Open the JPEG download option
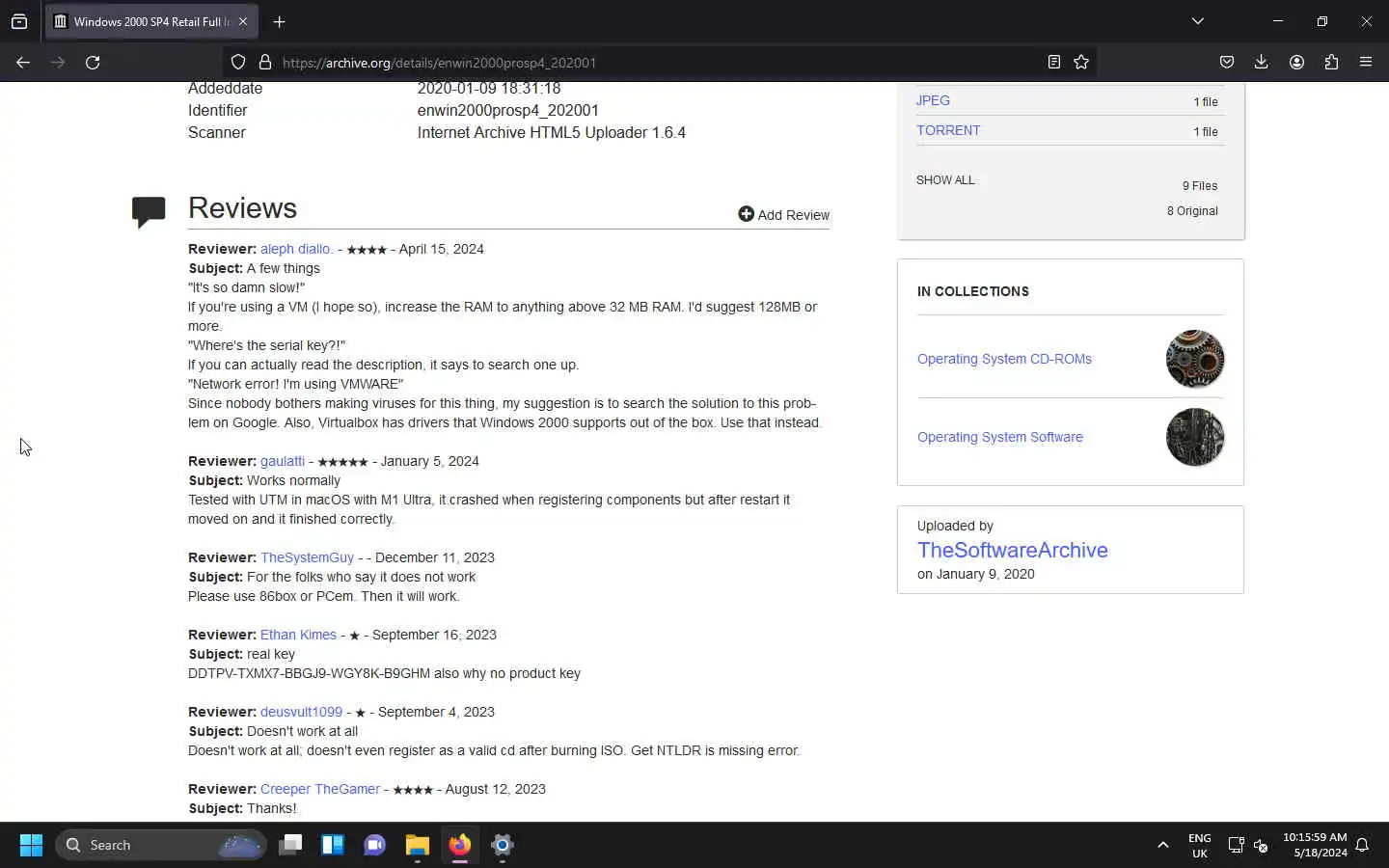 933,100
